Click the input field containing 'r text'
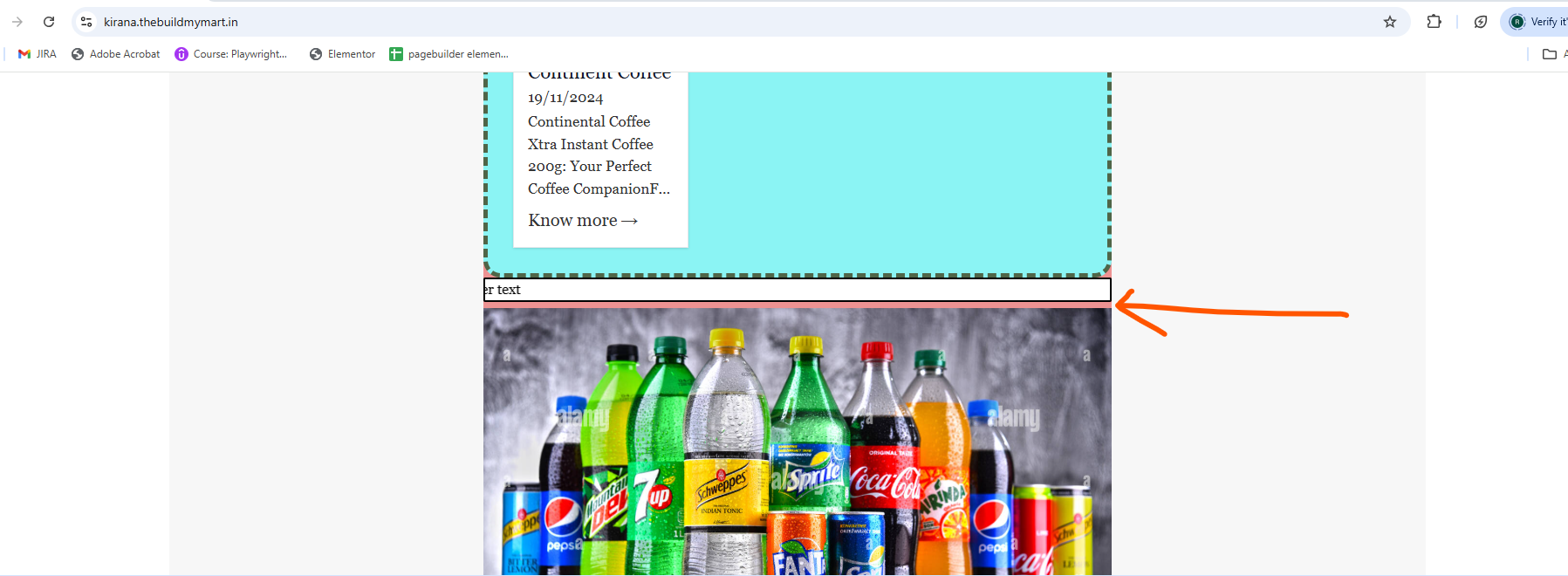Image resolution: width=1568 pixels, height=576 pixels. 798,290
